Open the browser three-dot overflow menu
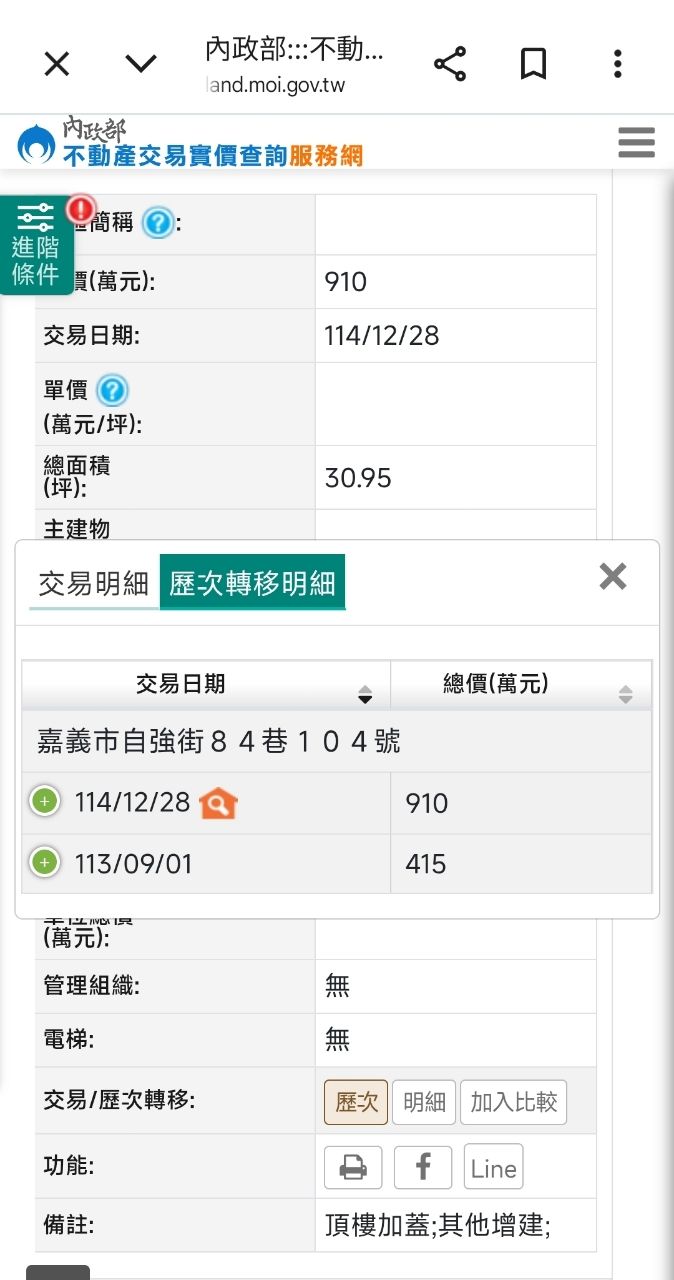The image size is (674, 1280). coord(618,64)
